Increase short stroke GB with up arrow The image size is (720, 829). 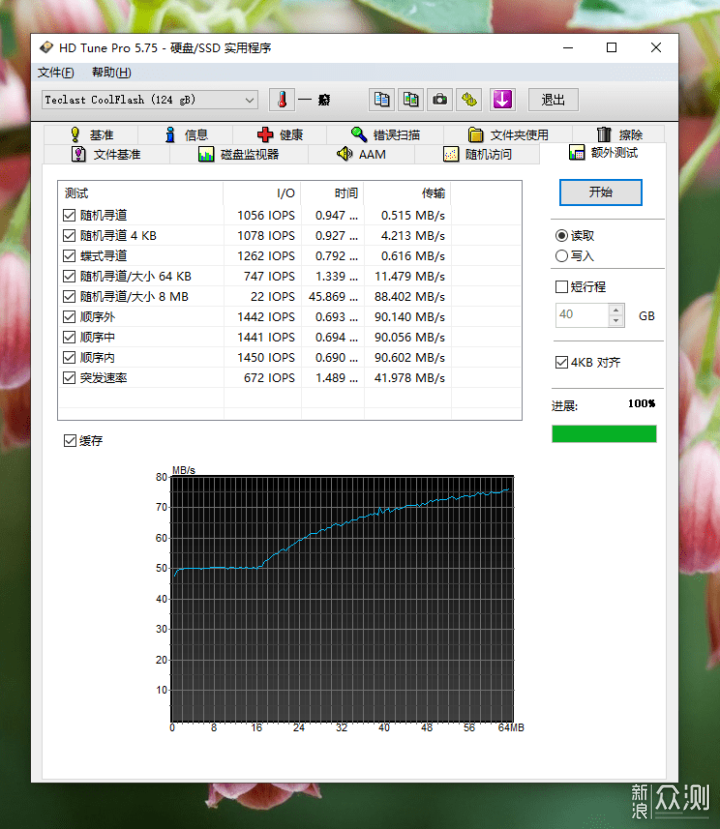point(616,310)
